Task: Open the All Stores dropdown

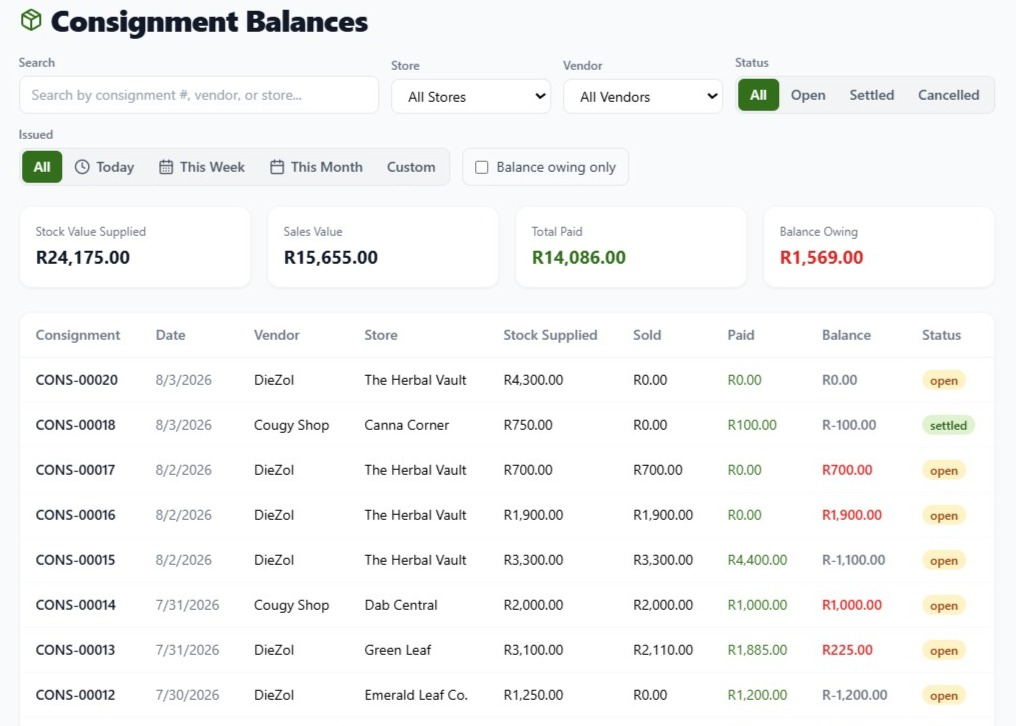Action: (x=471, y=97)
